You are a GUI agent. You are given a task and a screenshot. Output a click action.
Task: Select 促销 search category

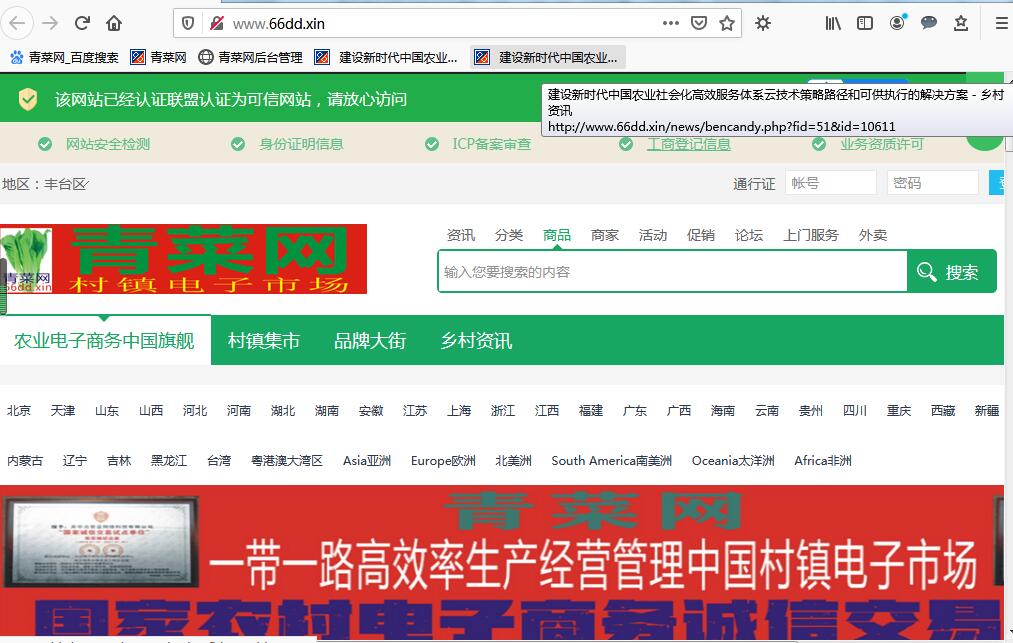pos(700,235)
